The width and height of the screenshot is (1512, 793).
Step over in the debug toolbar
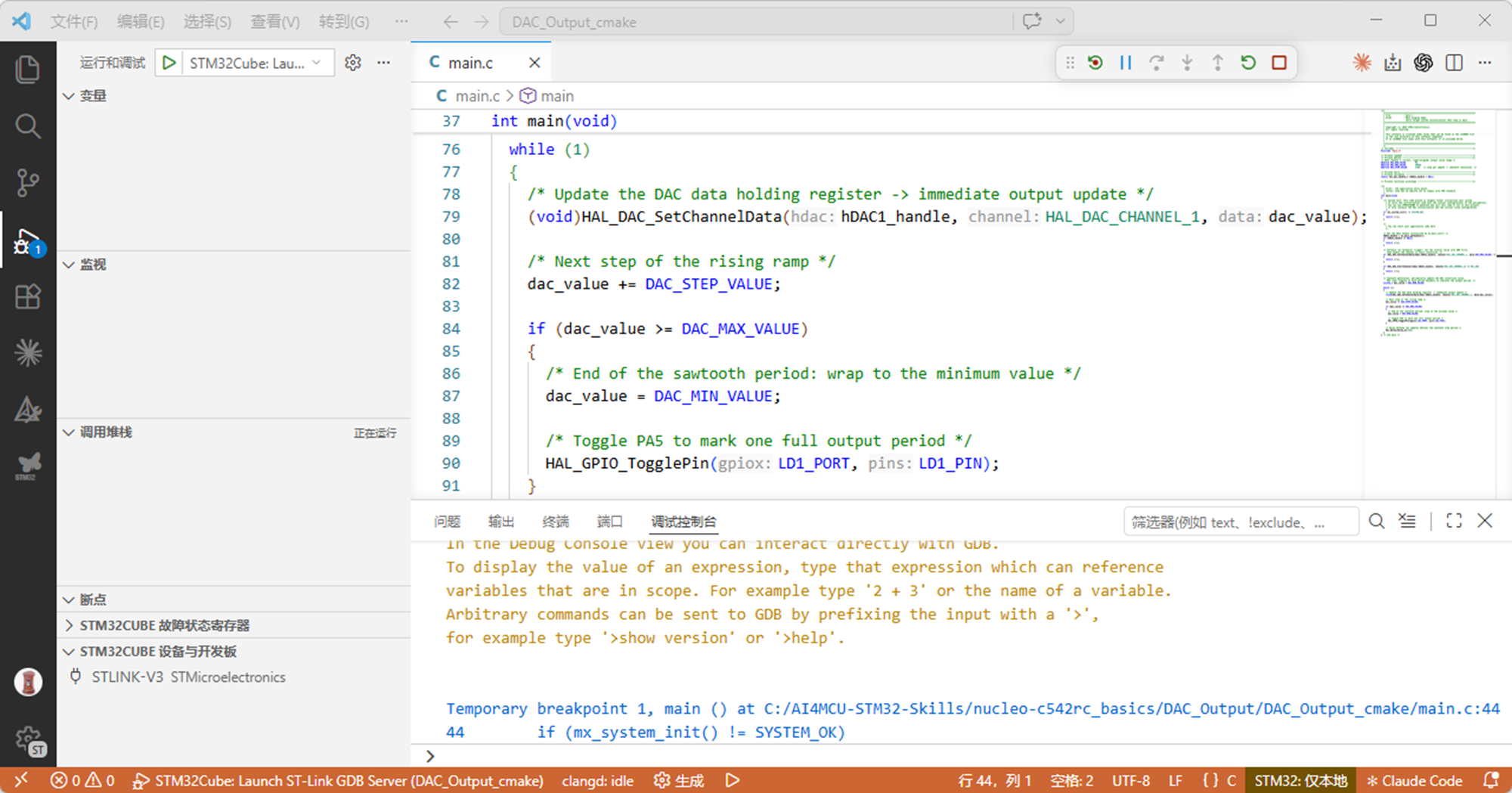pyautogui.click(x=1156, y=63)
